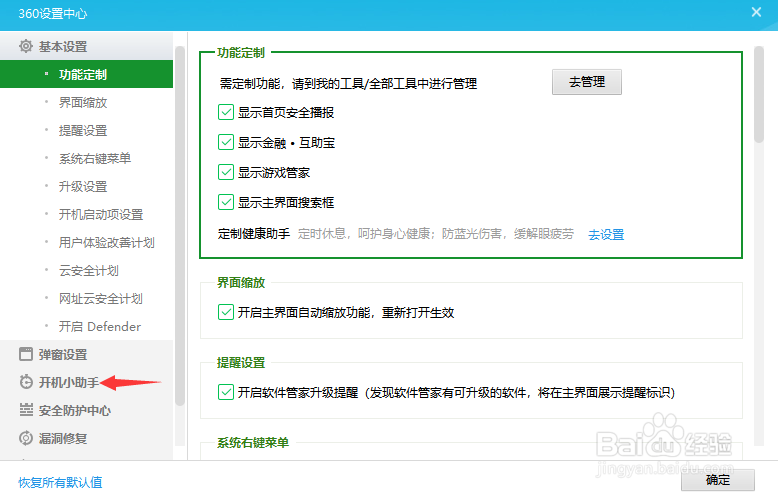Click the 去设置 link for 健康助手
Screen dimensions: 778x496
[x=606, y=234]
